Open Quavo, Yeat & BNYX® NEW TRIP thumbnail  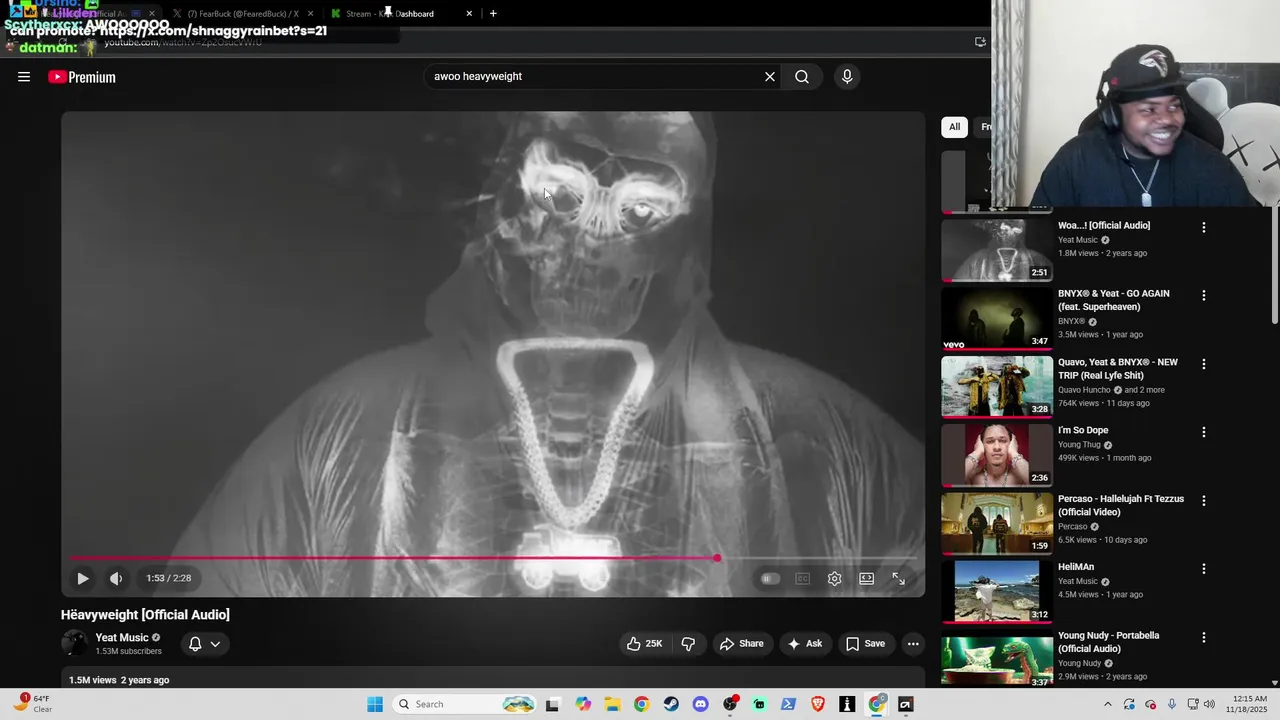(996, 386)
